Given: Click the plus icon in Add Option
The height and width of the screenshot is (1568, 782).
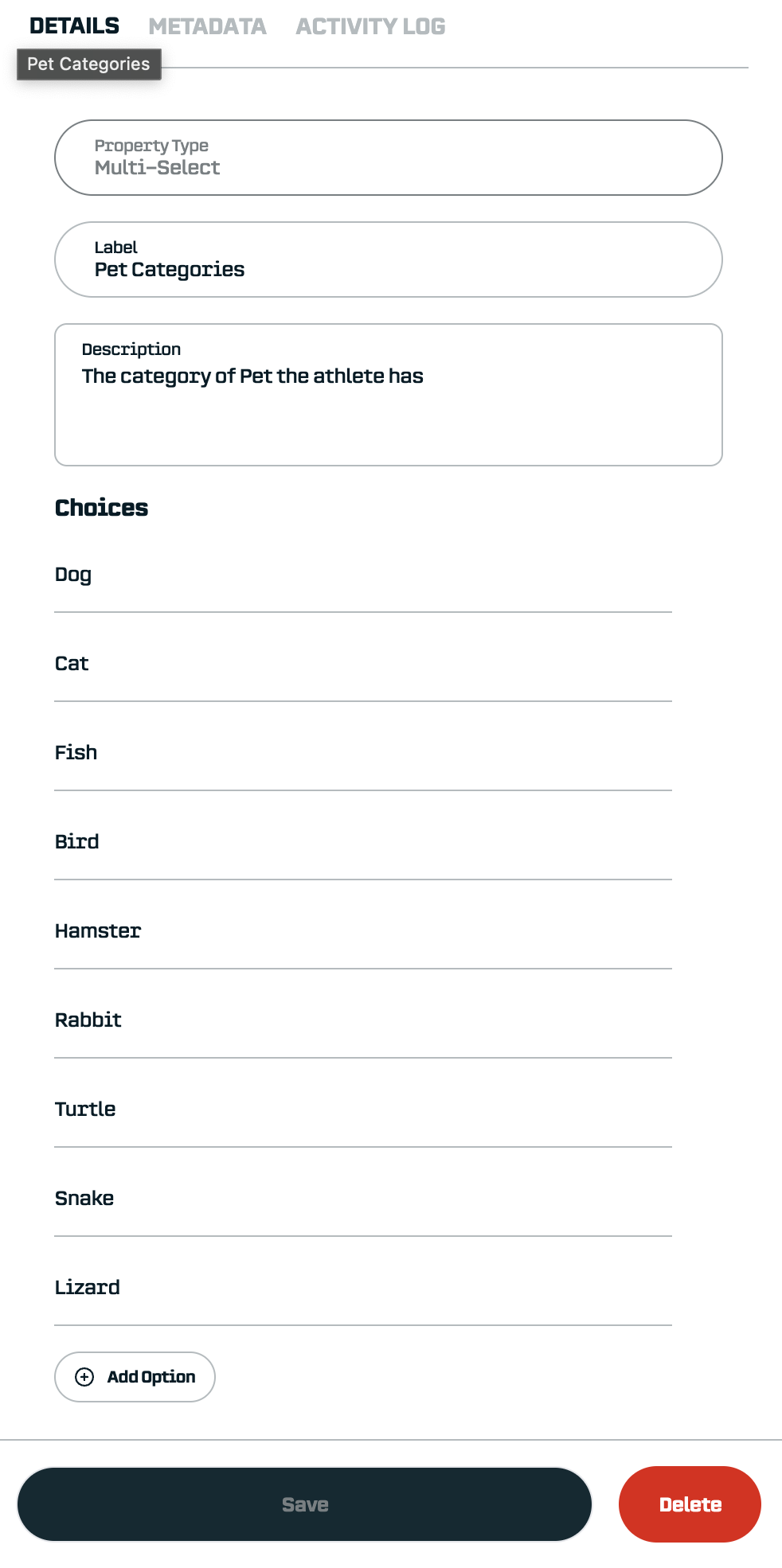Looking at the screenshot, I should pos(84,1377).
